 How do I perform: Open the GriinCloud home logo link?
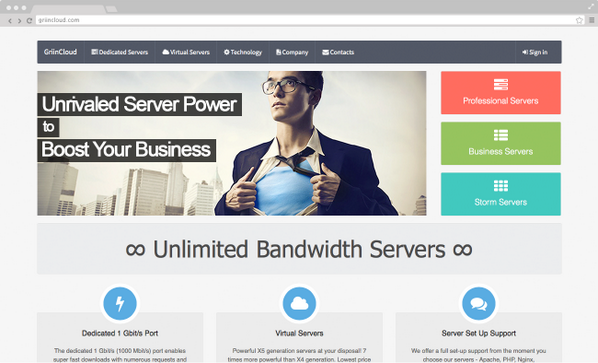pyautogui.click(x=60, y=52)
